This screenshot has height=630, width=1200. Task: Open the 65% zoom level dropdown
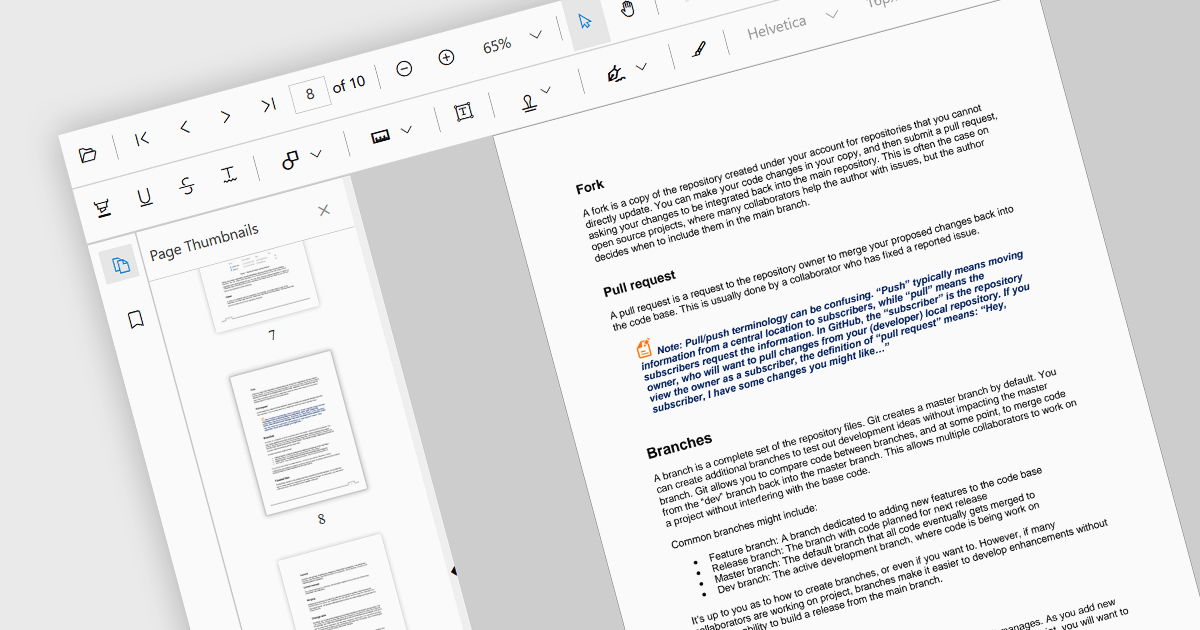coord(535,34)
